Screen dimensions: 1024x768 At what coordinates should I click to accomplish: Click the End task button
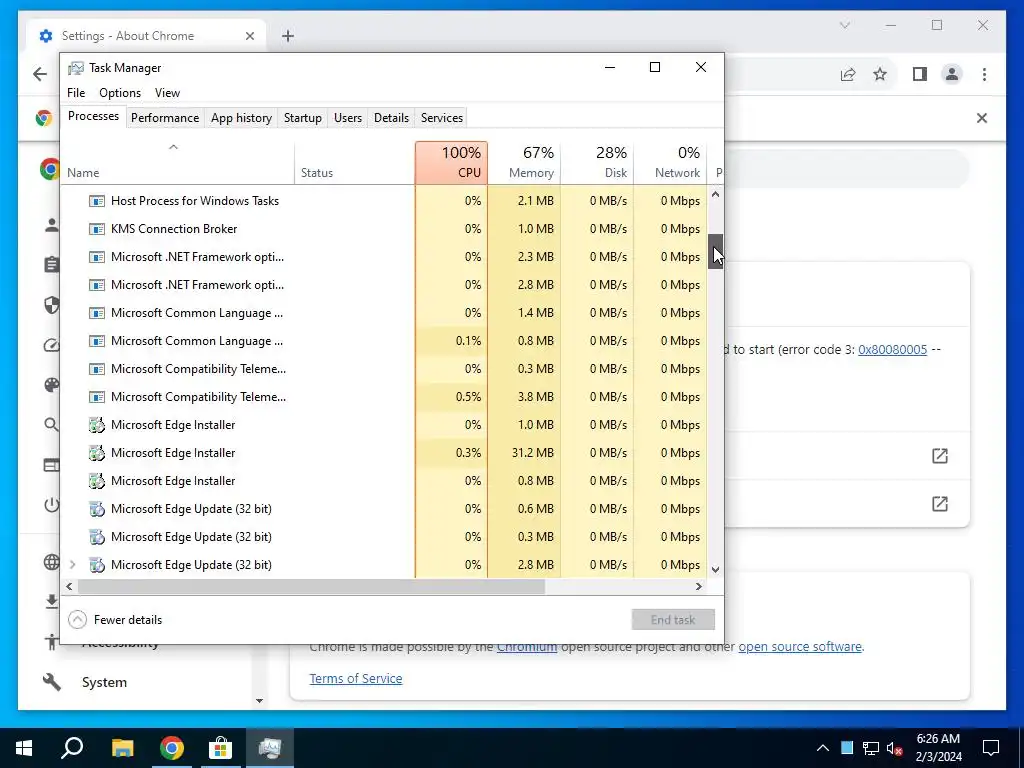pyautogui.click(x=673, y=620)
